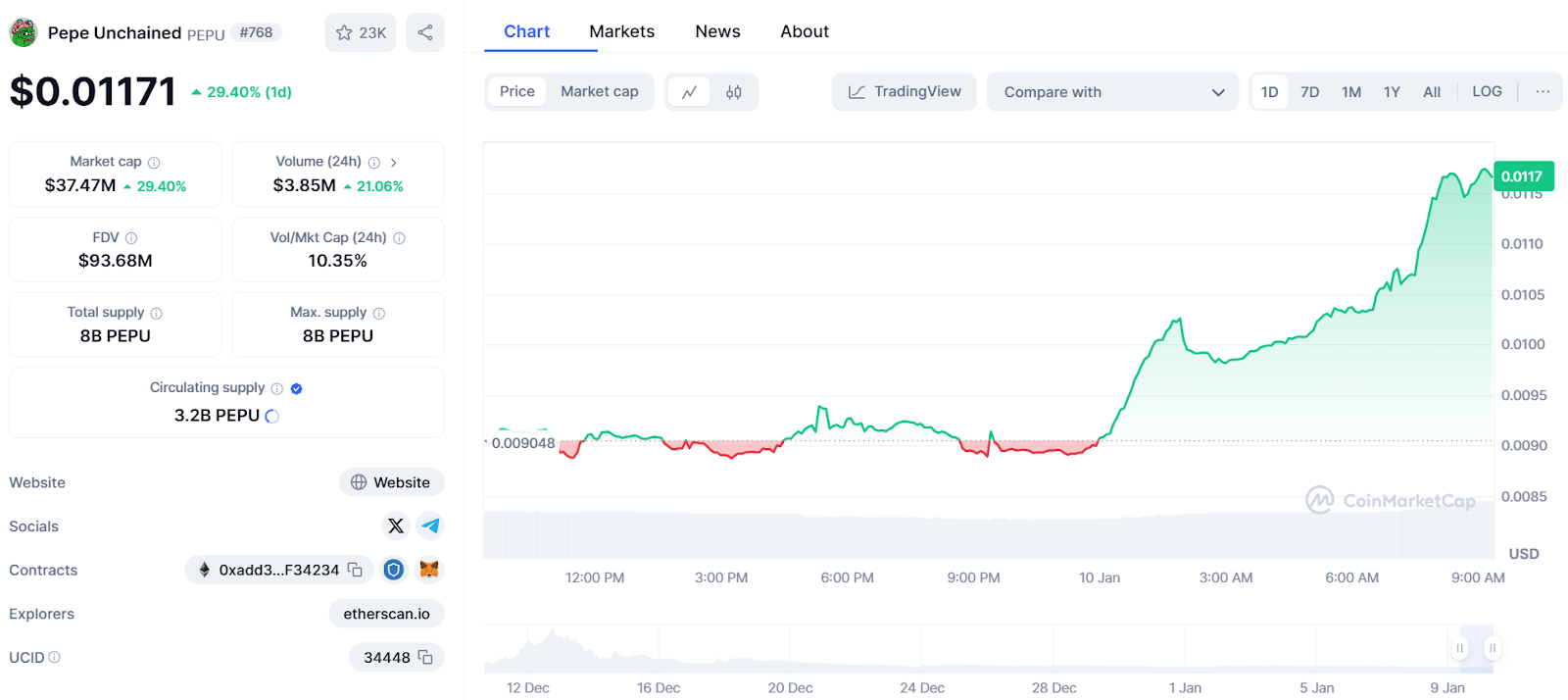
Task: Open the share icon button
Action: tap(425, 32)
